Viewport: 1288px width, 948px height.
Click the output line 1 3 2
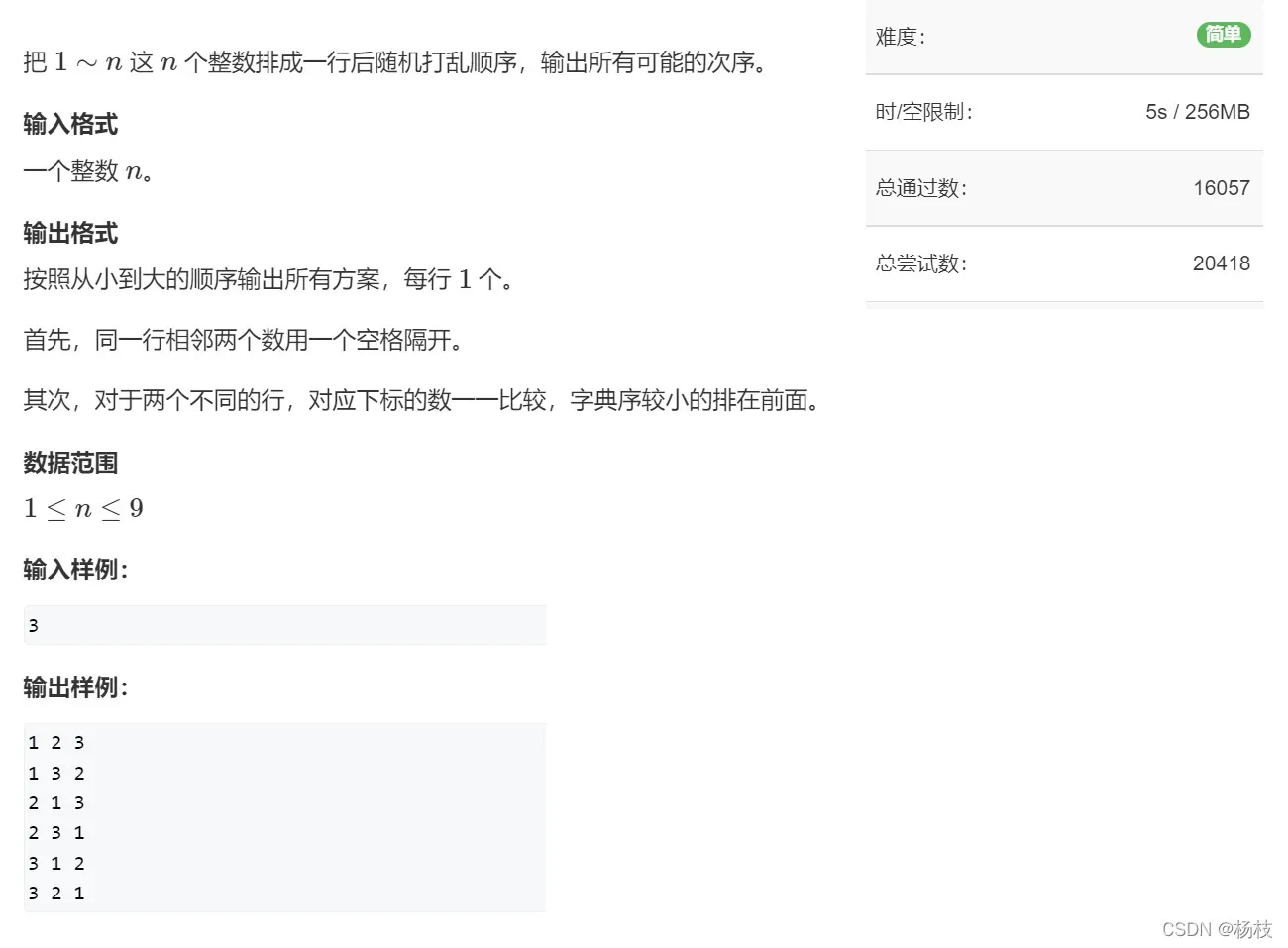[x=56, y=773]
